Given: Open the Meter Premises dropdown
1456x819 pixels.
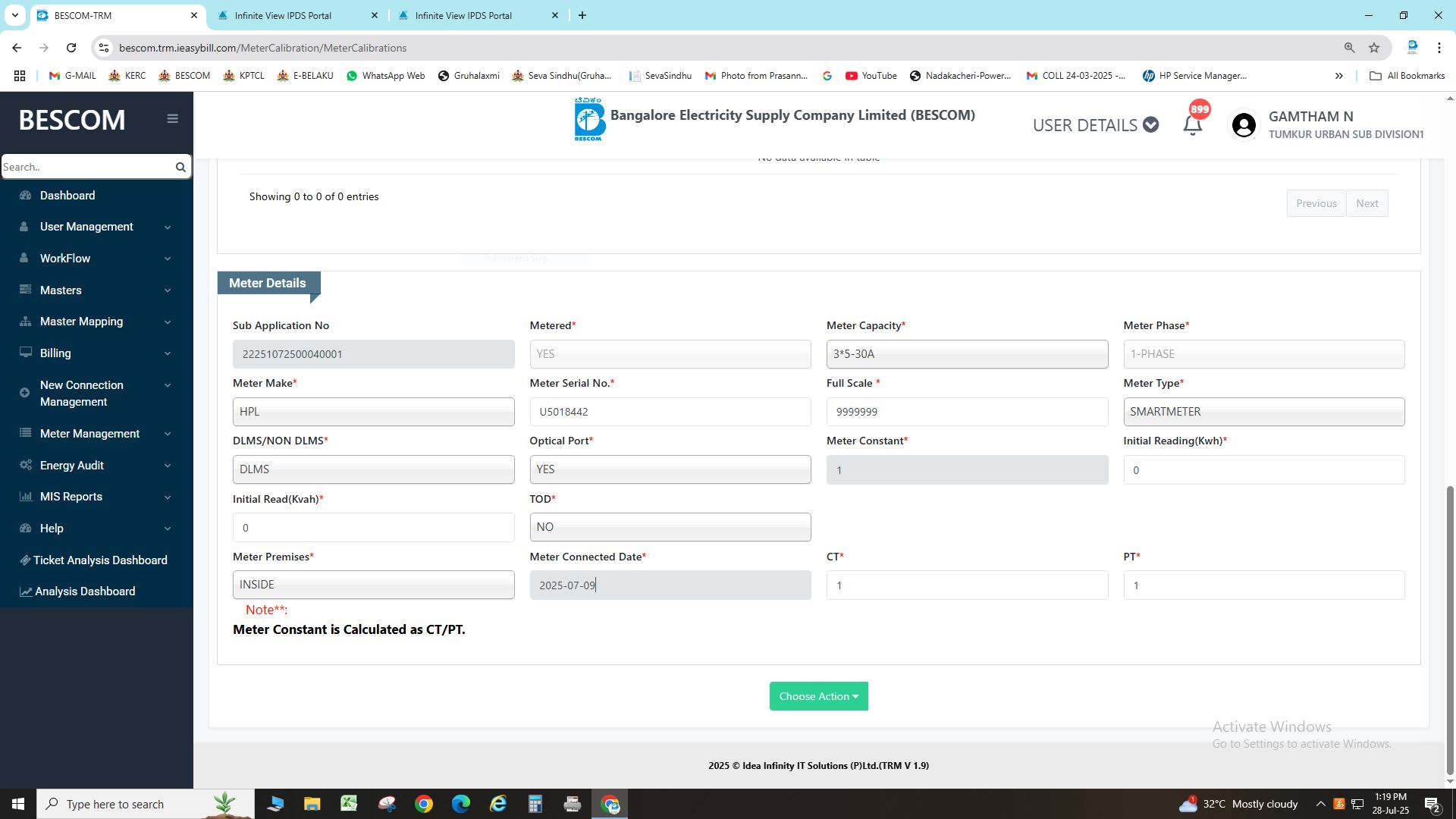Looking at the screenshot, I should [373, 585].
